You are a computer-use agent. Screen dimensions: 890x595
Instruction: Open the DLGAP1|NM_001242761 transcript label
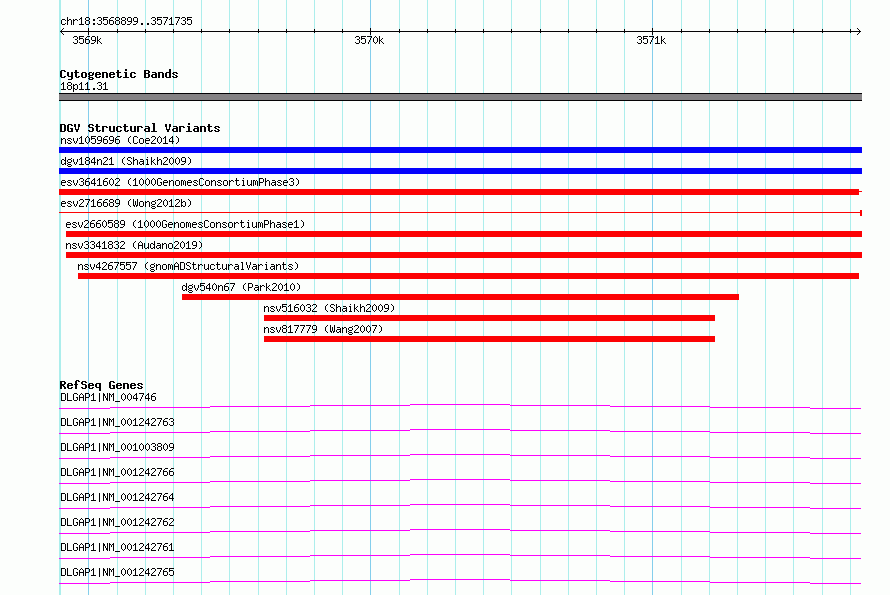[117, 547]
